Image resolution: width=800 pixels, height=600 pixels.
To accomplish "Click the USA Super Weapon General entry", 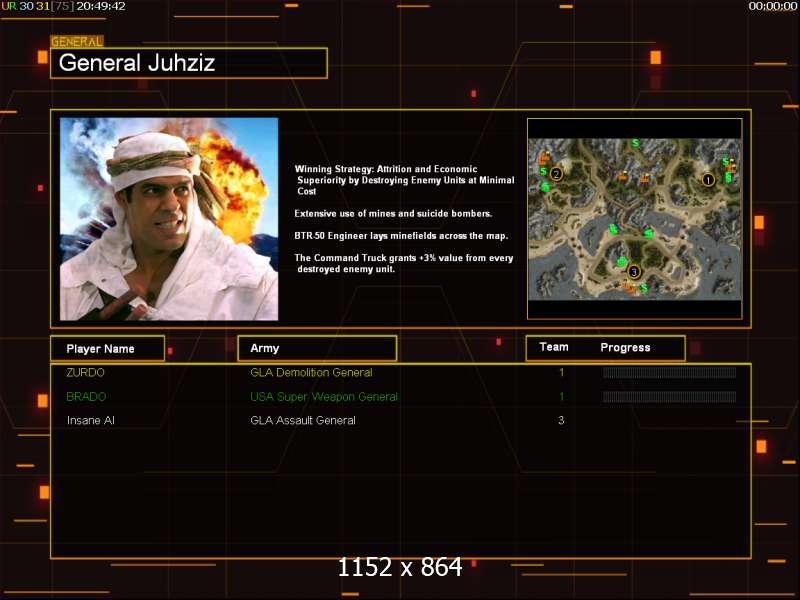I will (x=323, y=396).
